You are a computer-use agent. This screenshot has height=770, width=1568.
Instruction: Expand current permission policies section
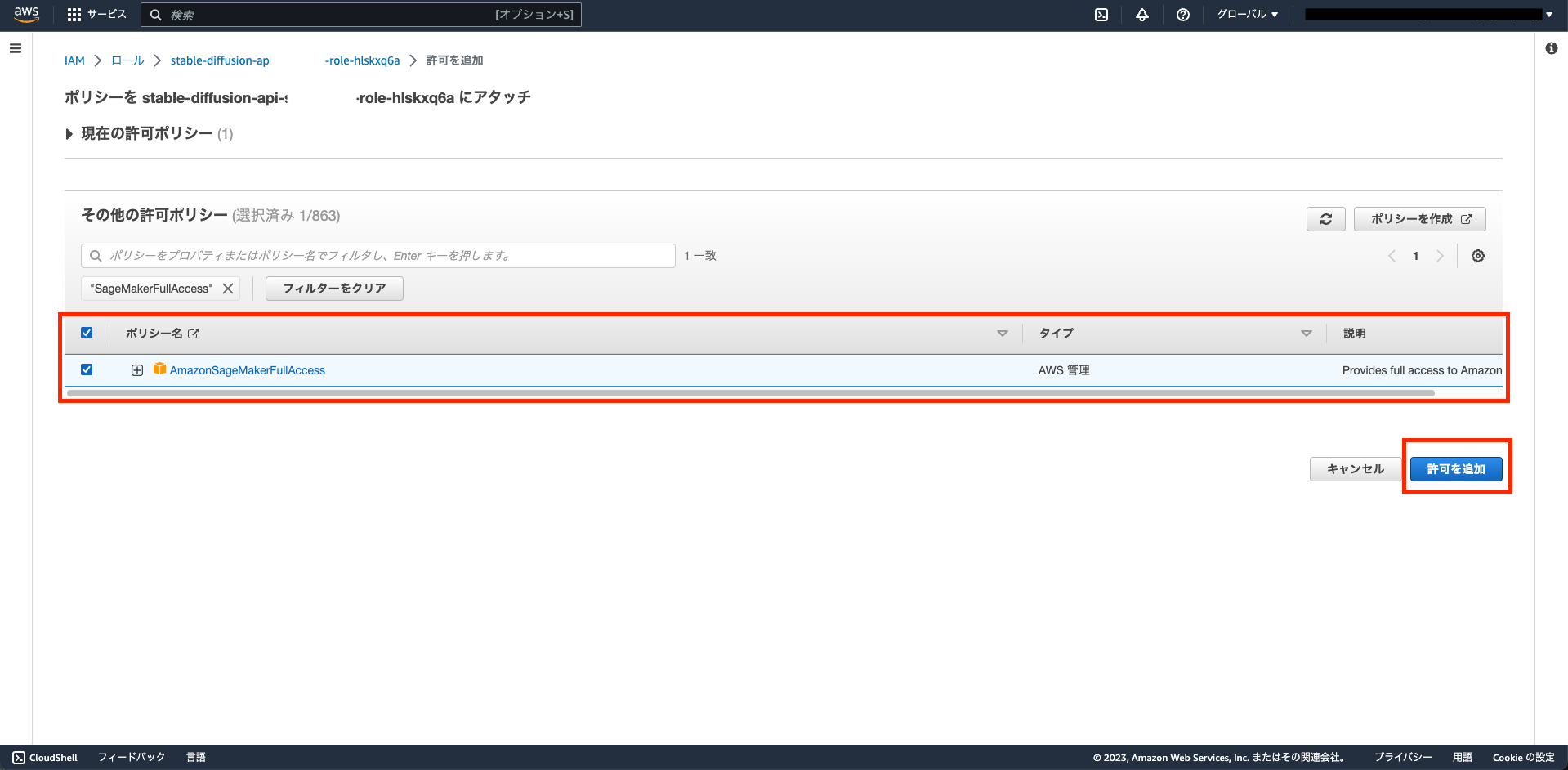coord(69,134)
